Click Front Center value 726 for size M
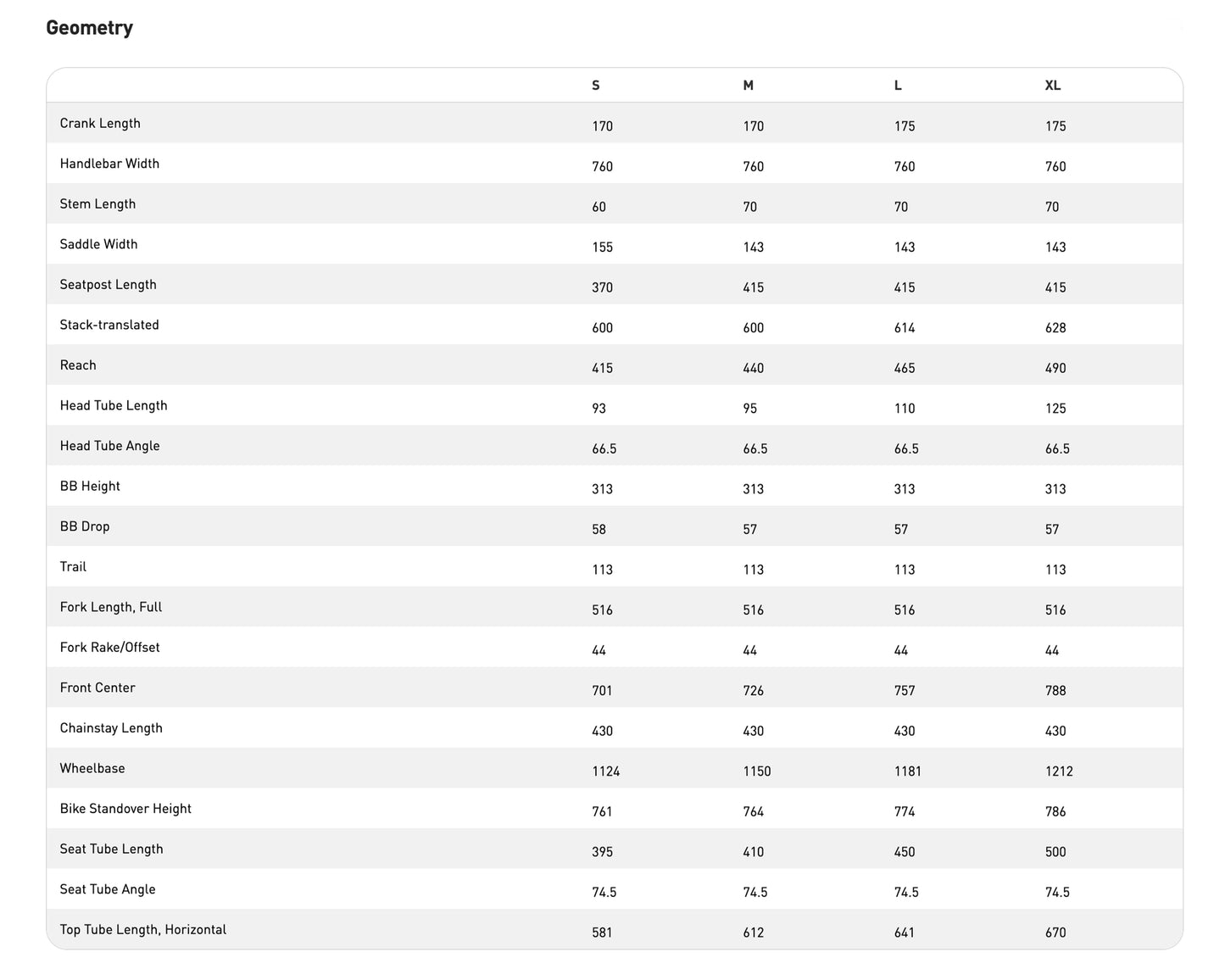 pos(753,691)
